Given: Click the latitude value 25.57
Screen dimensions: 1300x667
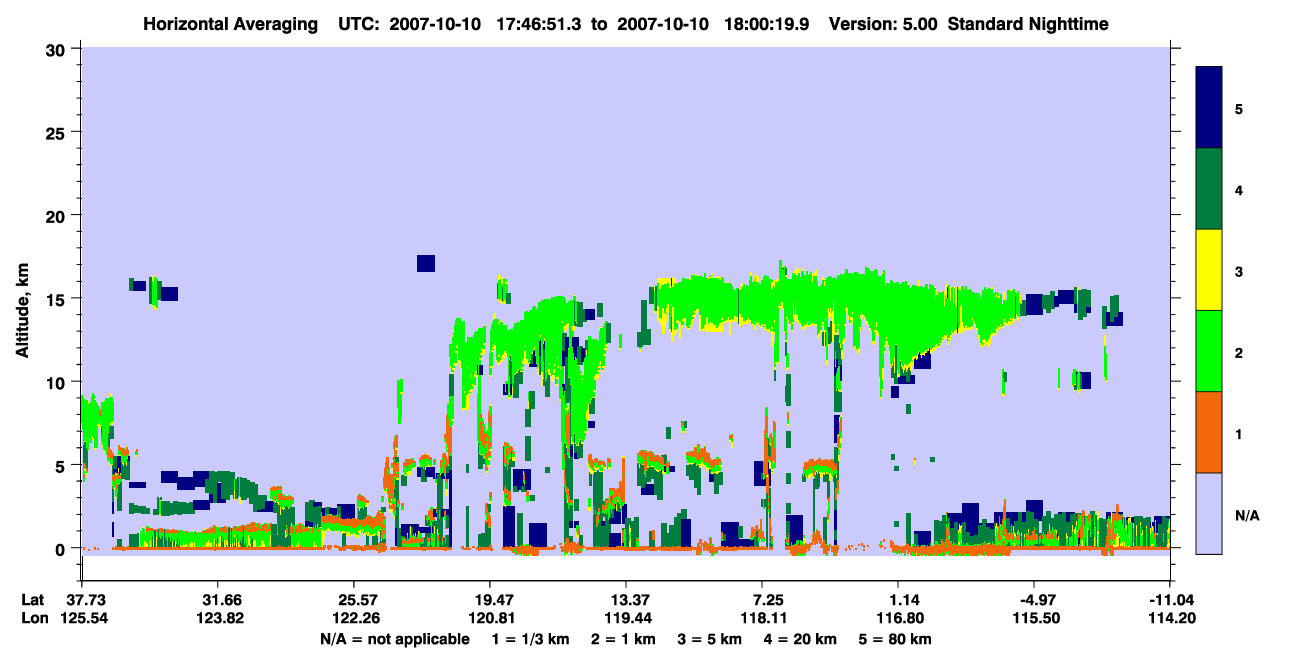Looking at the screenshot, I should (353, 600).
